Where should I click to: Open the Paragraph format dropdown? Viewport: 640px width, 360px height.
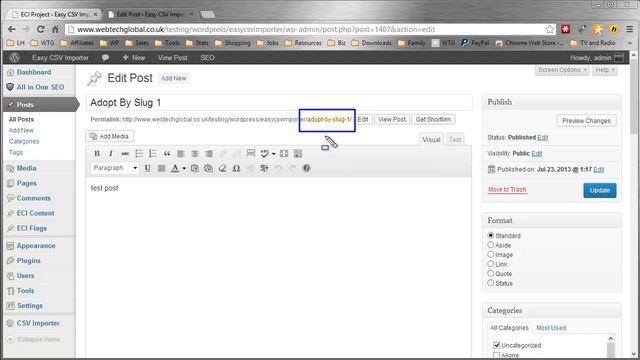coord(115,168)
